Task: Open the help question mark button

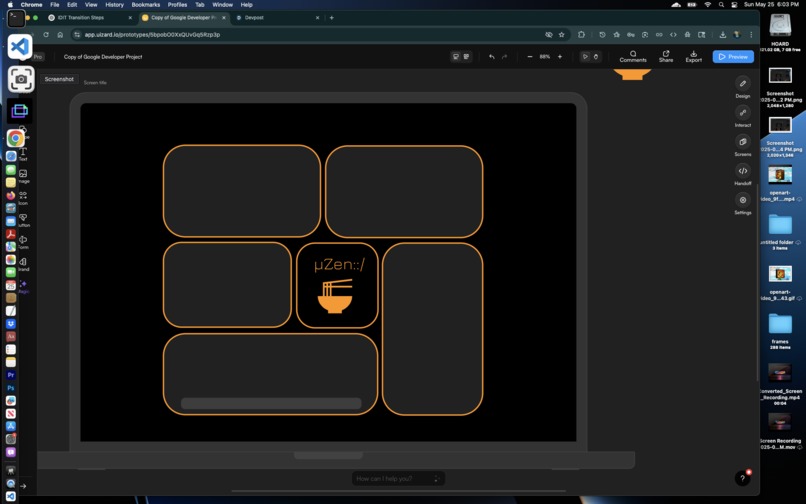Action: tap(742, 478)
